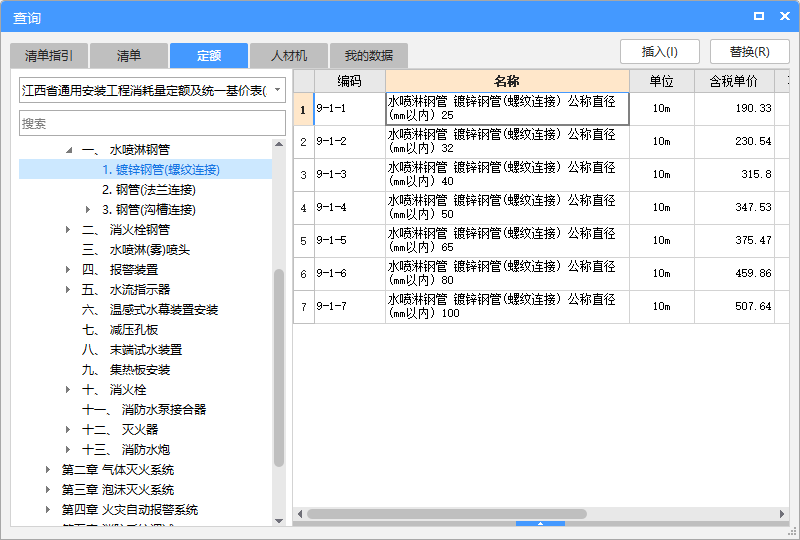Click the price value 190.33
Viewport: 800px width, 540px height.
[753, 108]
